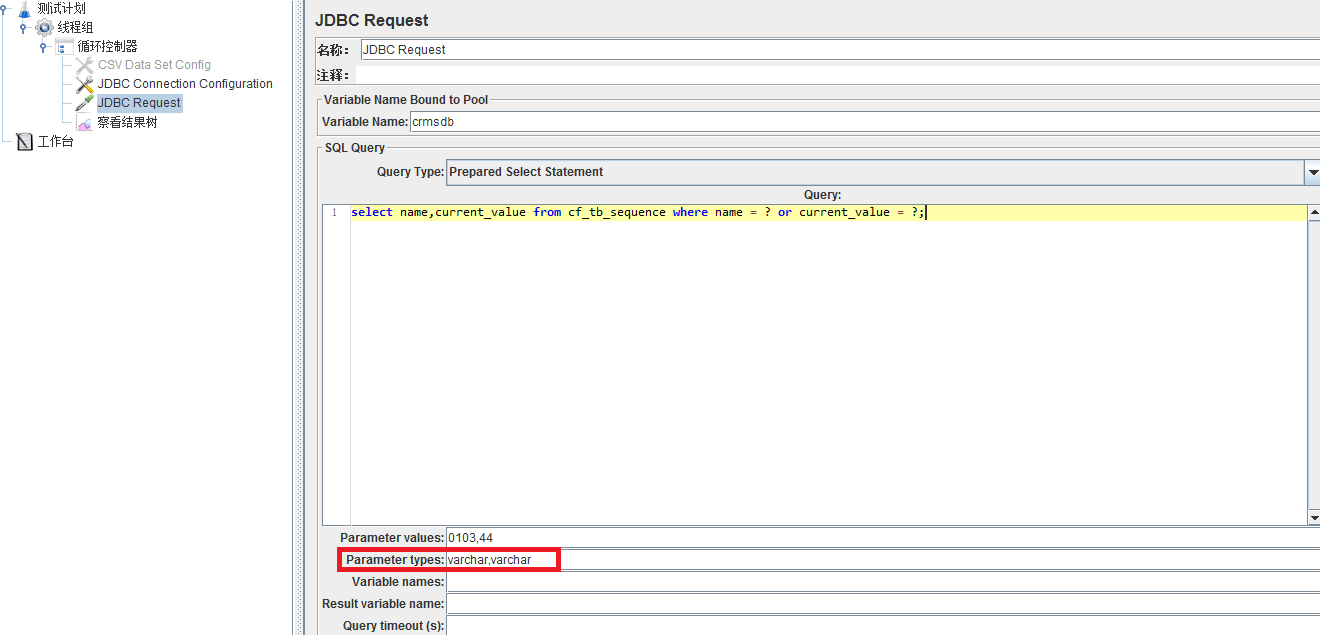Select JDBC Request in the tree
Image resolution: width=1320 pixels, height=635 pixels.
(x=139, y=103)
